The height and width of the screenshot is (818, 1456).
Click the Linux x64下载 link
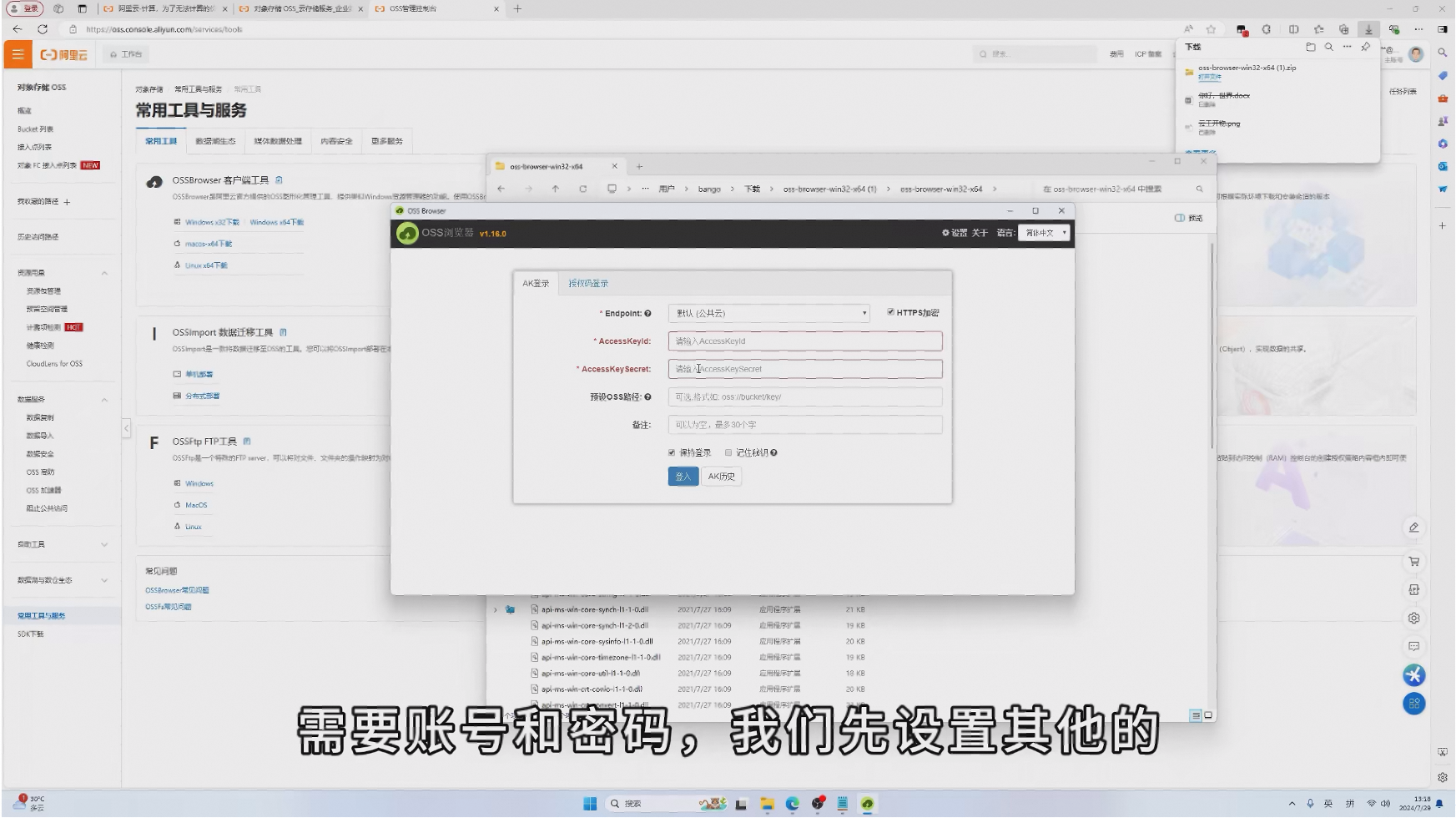(x=206, y=265)
